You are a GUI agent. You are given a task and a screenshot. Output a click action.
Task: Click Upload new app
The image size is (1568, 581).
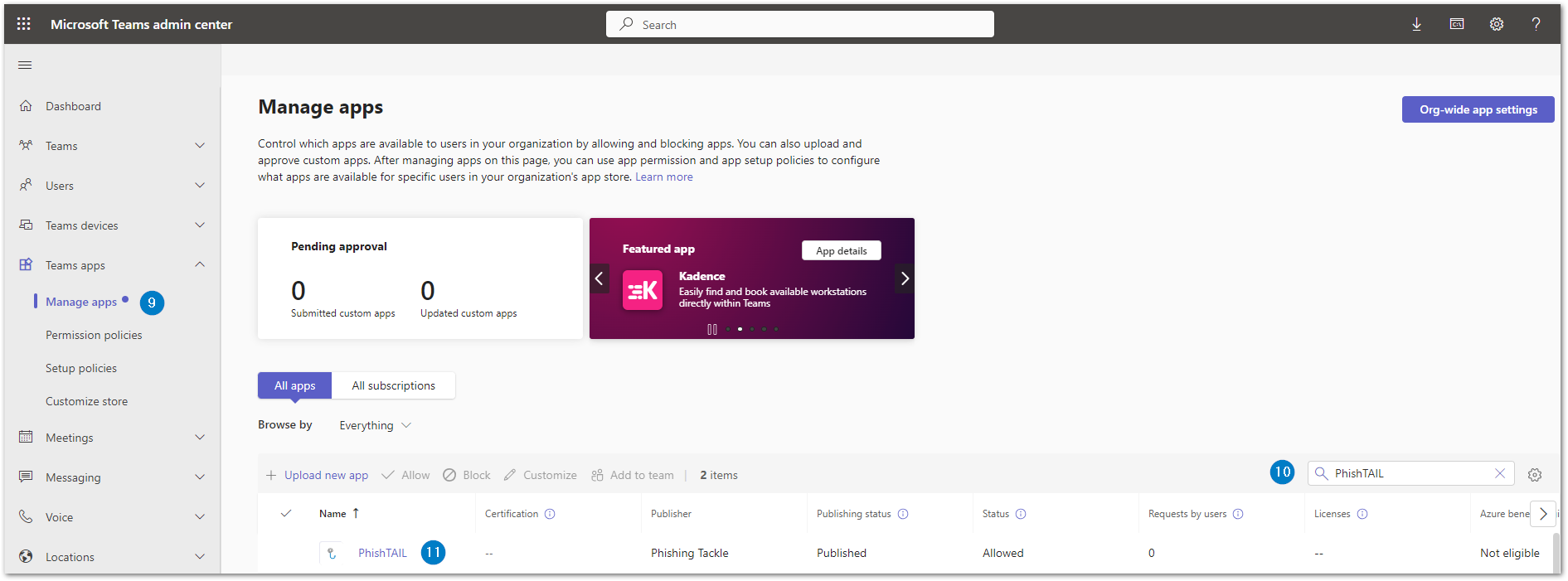[x=317, y=475]
